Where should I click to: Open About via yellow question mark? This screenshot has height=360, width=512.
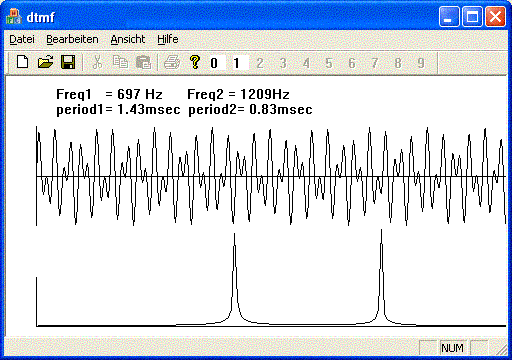click(x=195, y=62)
